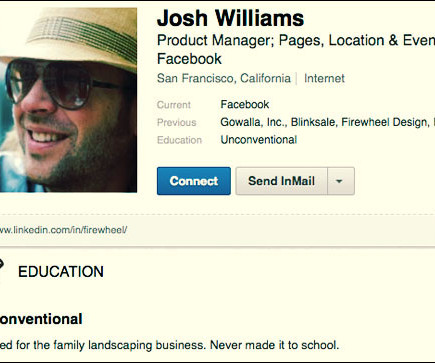The image size is (435, 363).
Task: Click the Connect button
Action: coord(194,181)
